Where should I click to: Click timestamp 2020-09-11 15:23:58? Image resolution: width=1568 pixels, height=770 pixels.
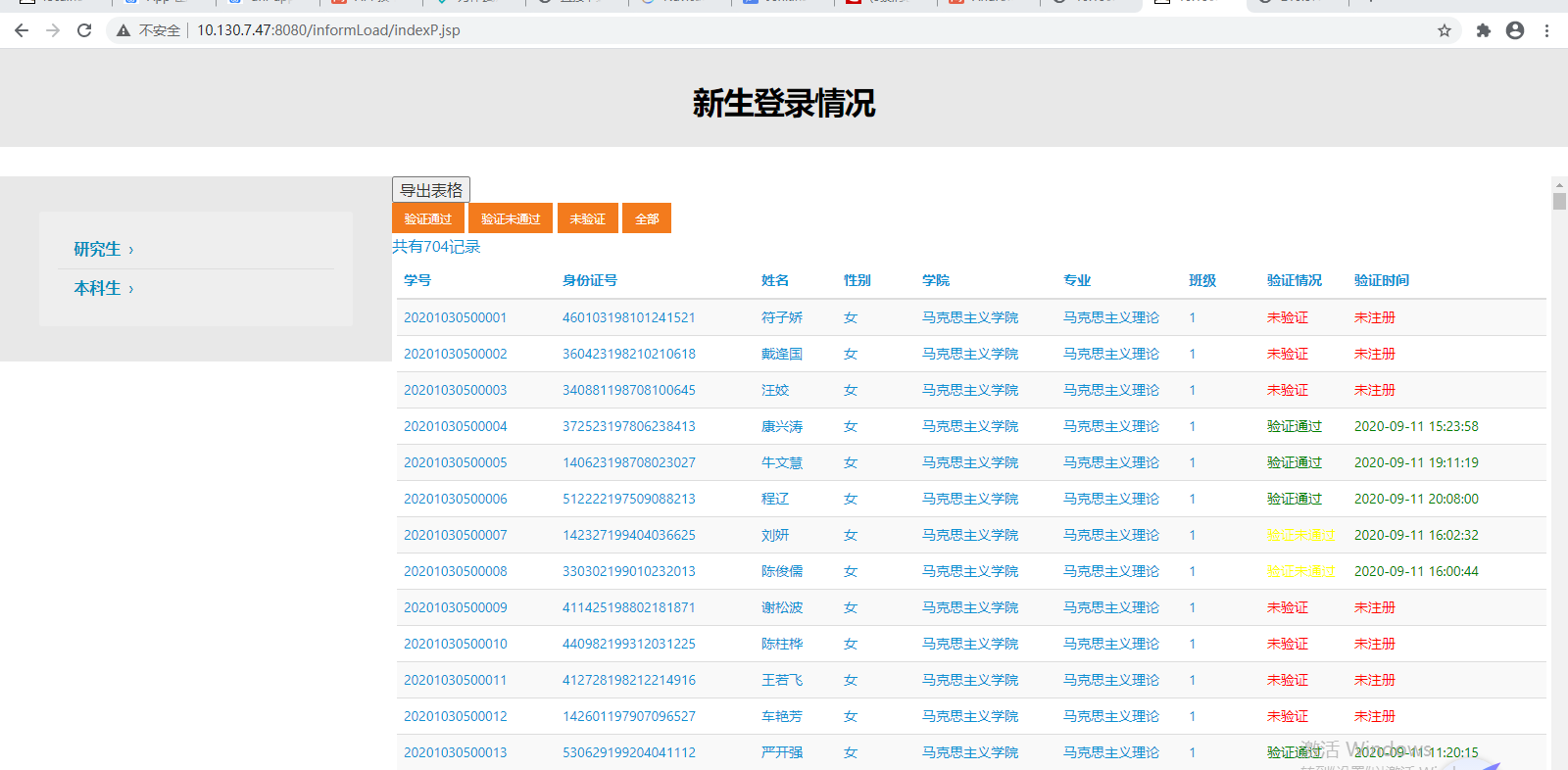pyautogui.click(x=1416, y=426)
